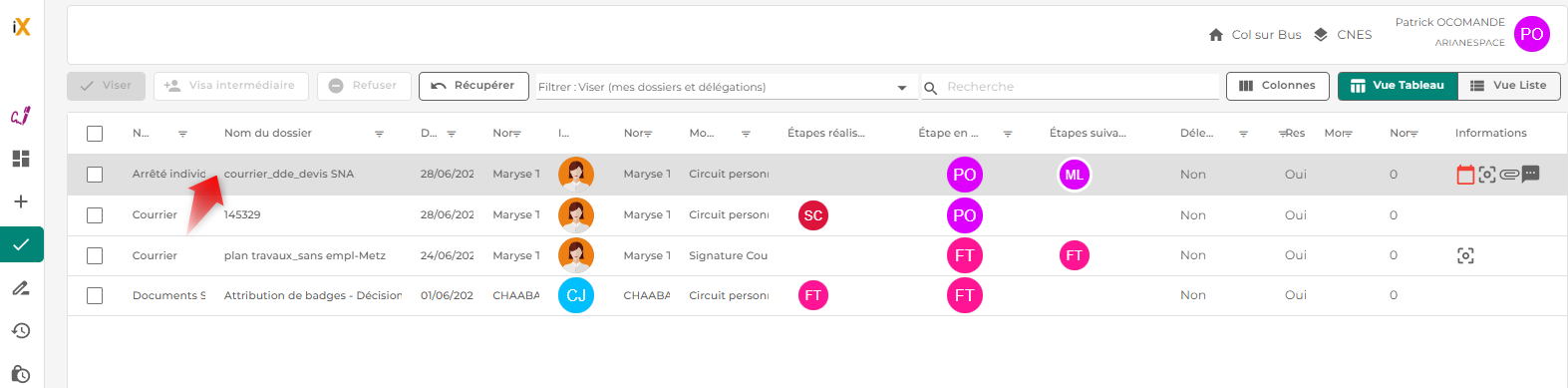
Task: Click the Récupérer button
Action: (x=472, y=86)
